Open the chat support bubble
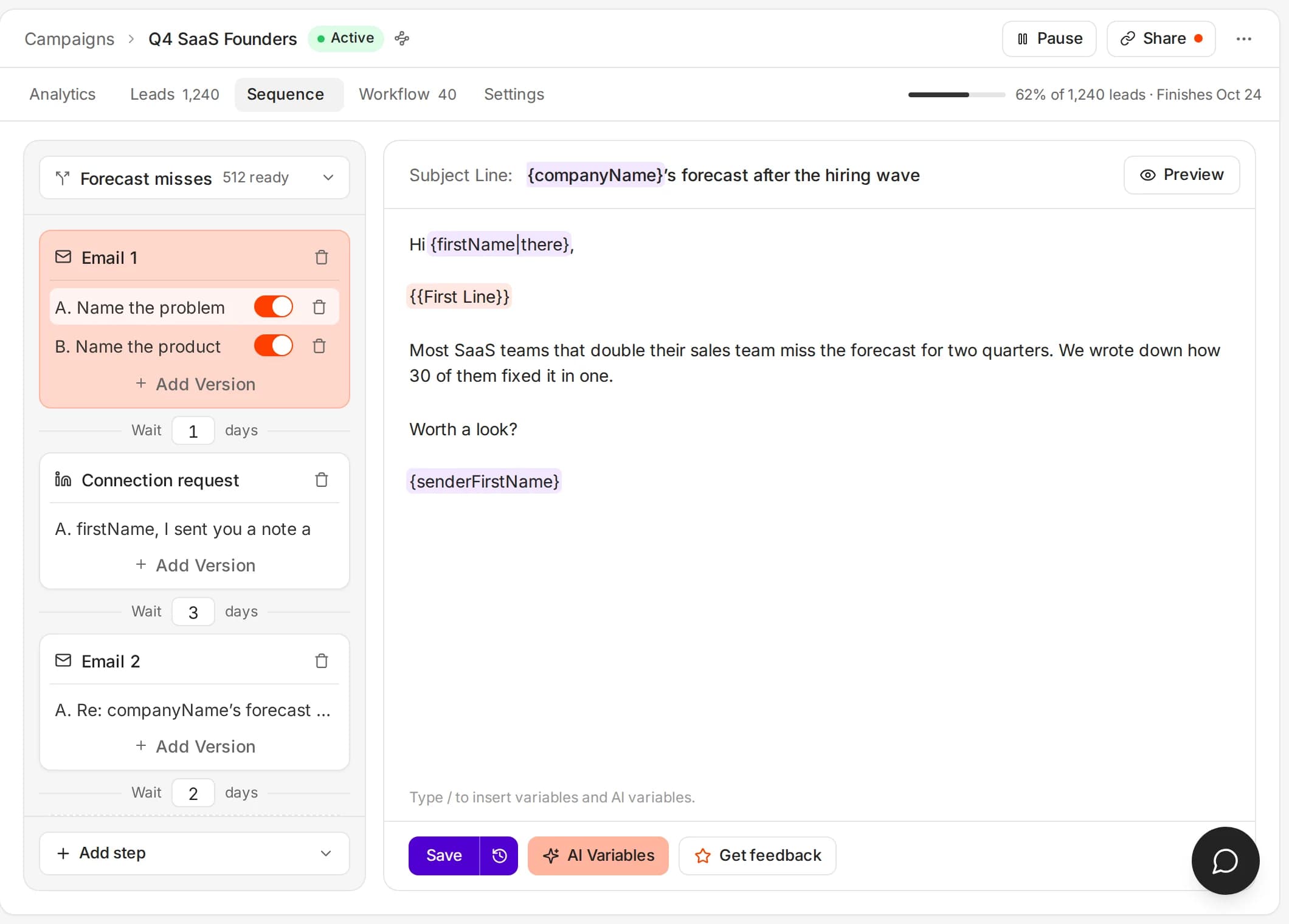 tap(1225, 860)
